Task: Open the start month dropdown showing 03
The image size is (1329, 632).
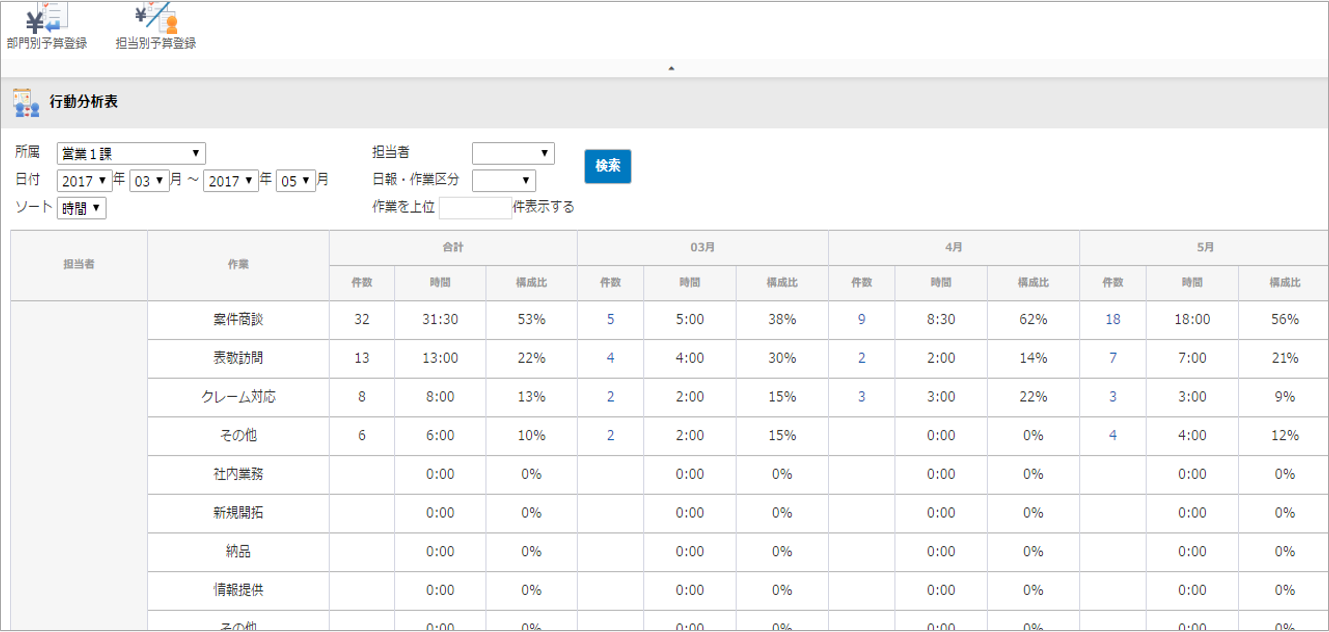Action: [x=150, y=181]
